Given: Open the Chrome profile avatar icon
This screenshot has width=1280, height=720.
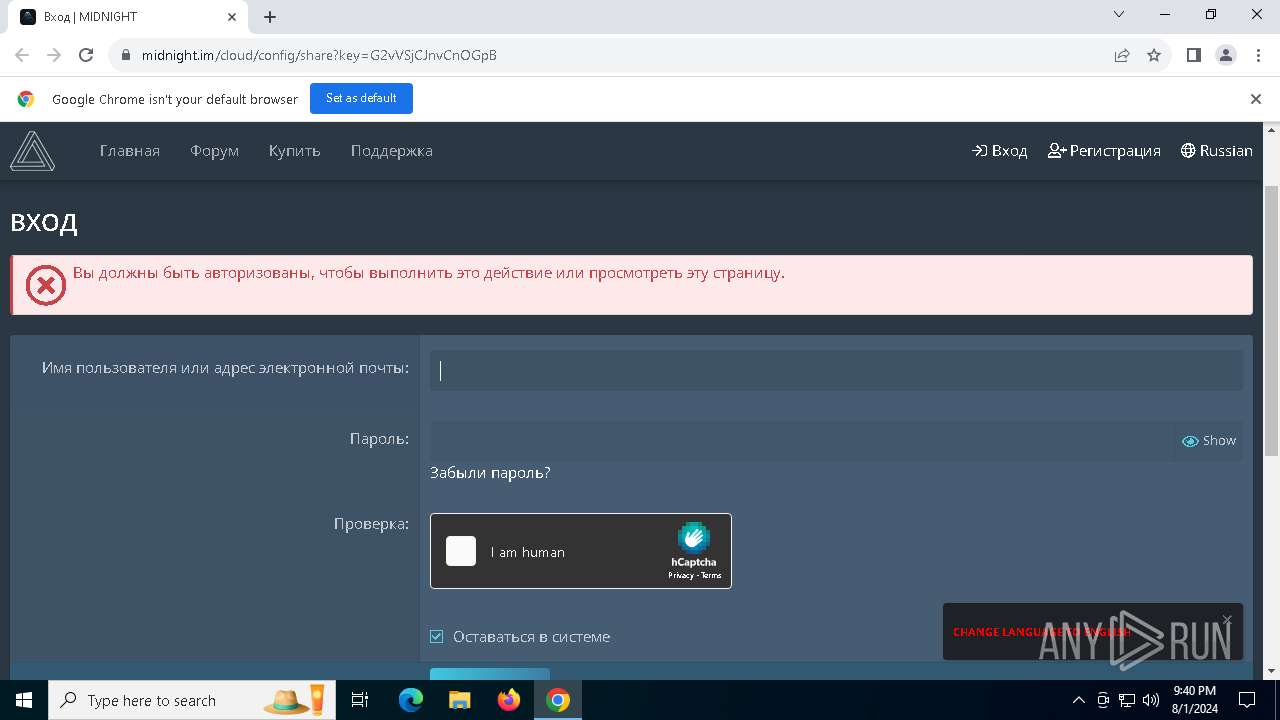Looking at the screenshot, I should 1226,55.
